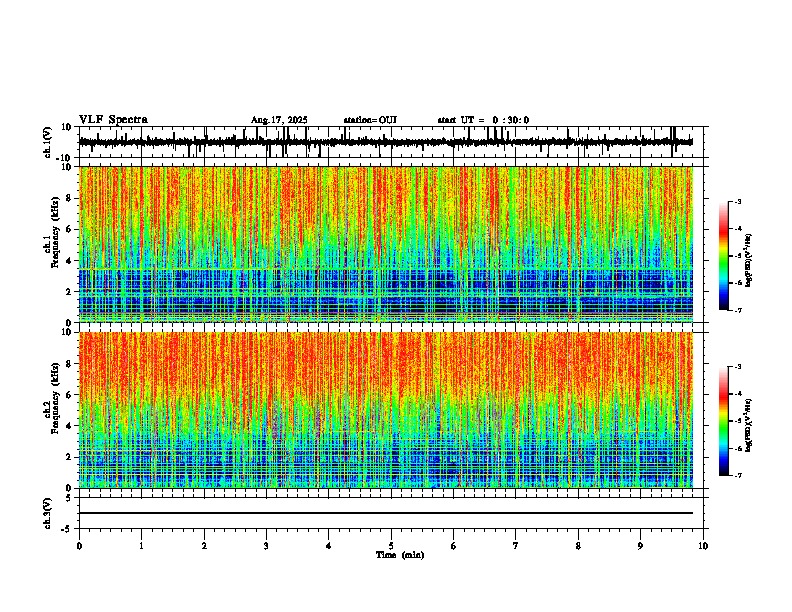This screenshot has width=792, height=612.
Task: Click the ch.1 spectrogram color scale bar
Action: (724, 256)
